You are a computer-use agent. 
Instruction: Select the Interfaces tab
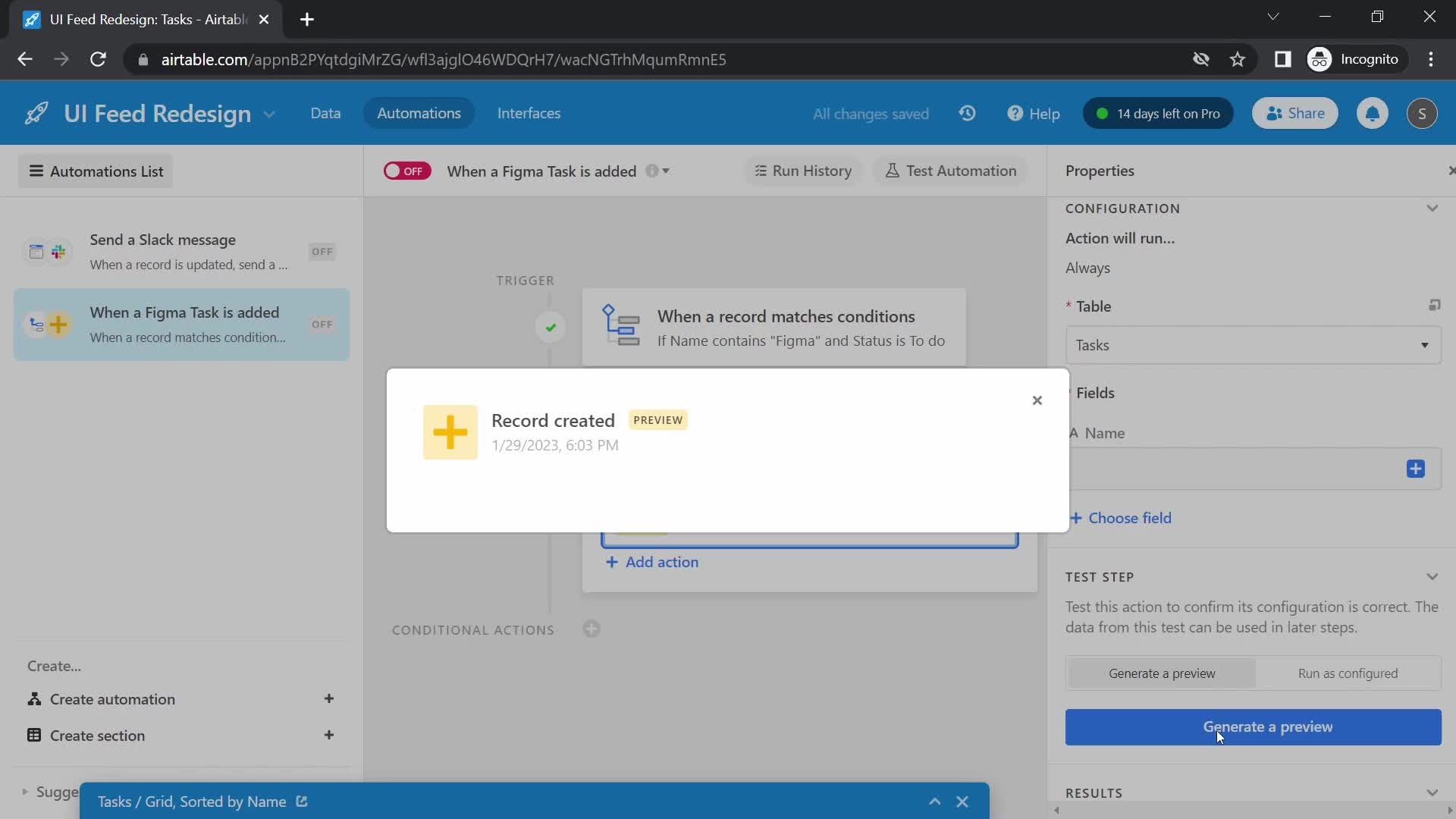coord(529,113)
